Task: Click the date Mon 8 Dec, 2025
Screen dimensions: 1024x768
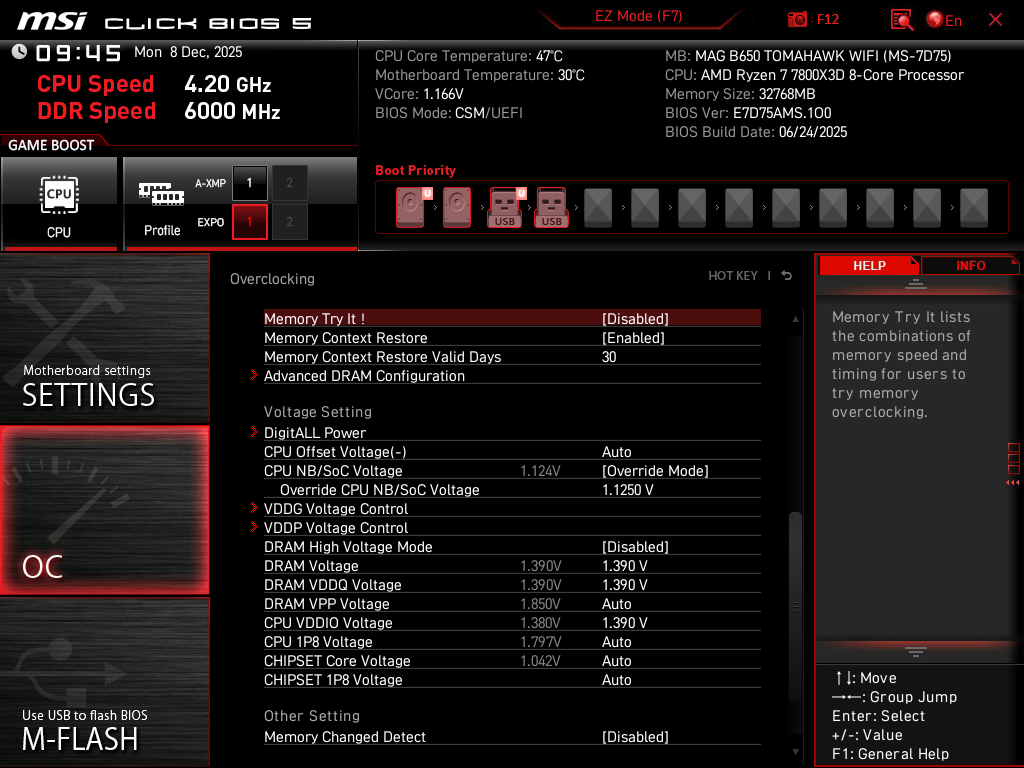Action: pyautogui.click(x=188, y=52)
